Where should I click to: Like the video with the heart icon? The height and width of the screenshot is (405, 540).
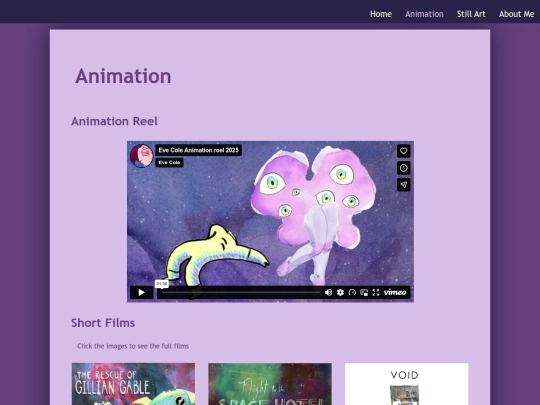click(404, 151)
